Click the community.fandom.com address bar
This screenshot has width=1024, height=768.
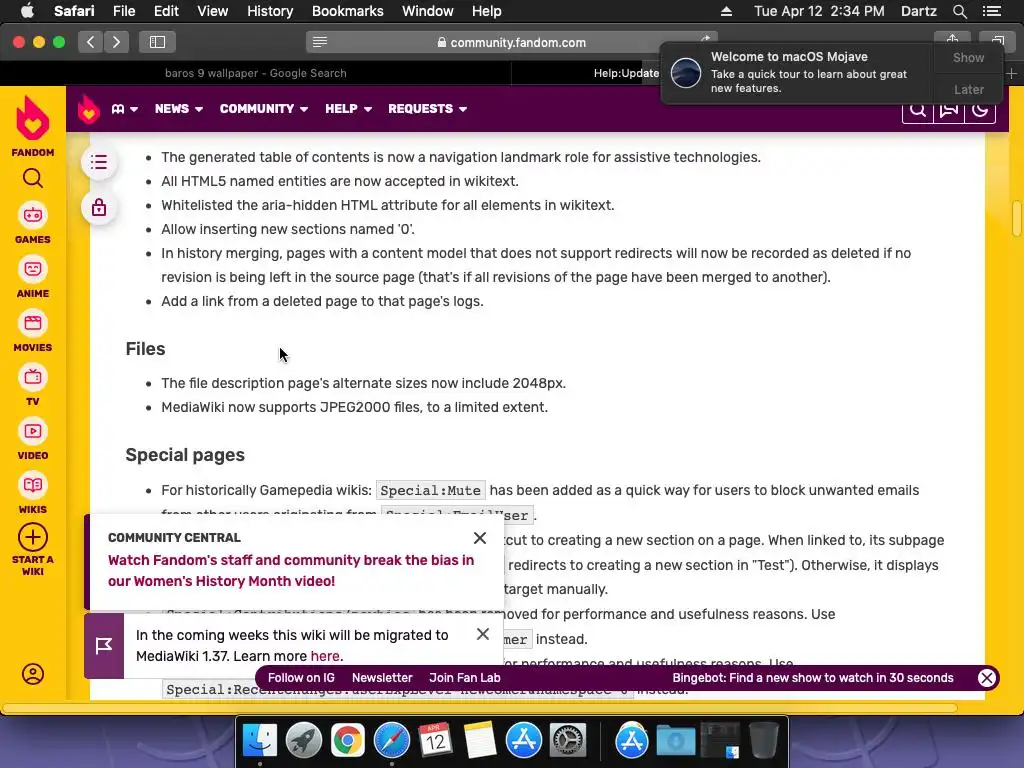point(511,42)
